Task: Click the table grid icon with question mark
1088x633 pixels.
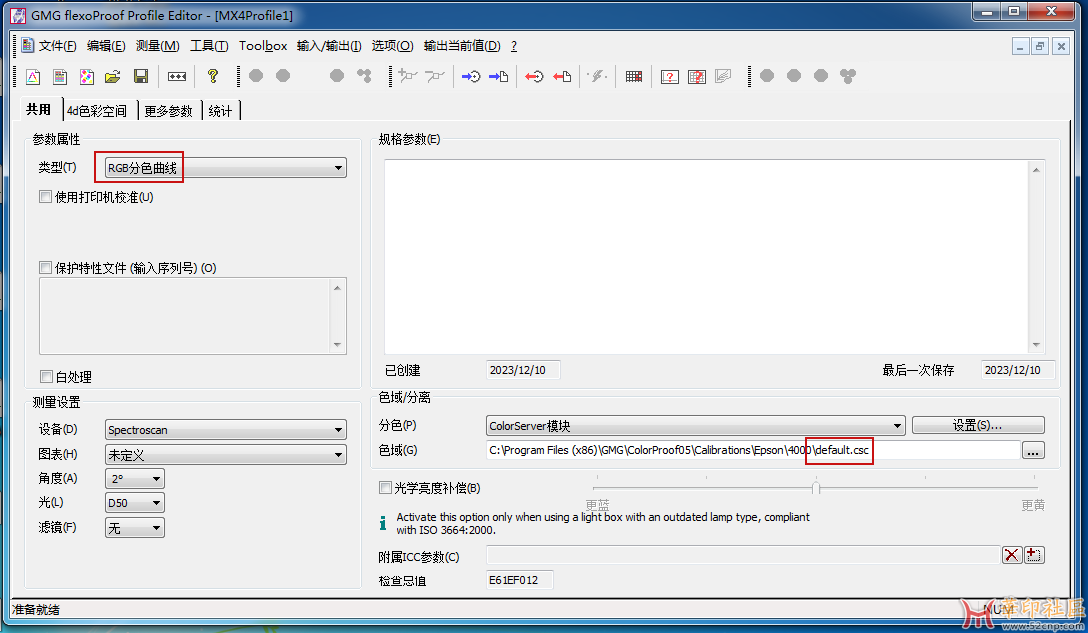Action: 697,76
